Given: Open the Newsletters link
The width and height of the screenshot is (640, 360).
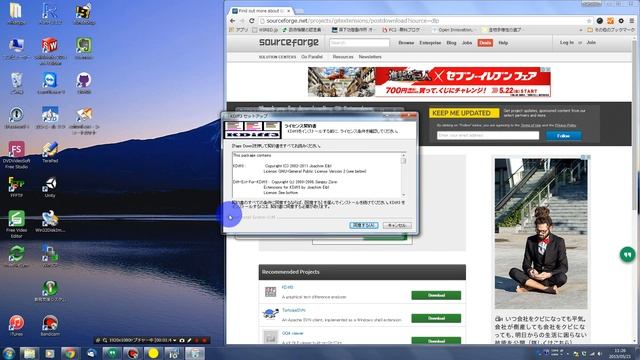Looking at the screenshot, I should [x=370, y=57].
